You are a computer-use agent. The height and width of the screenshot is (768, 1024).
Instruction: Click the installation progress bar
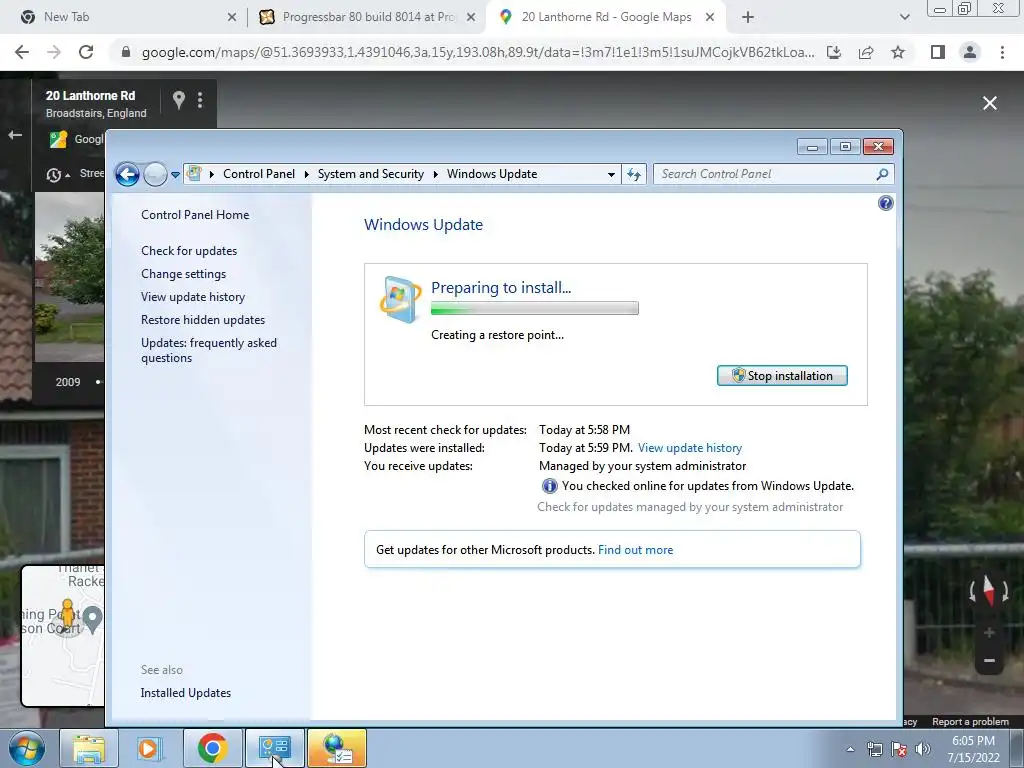pos(535,308)
